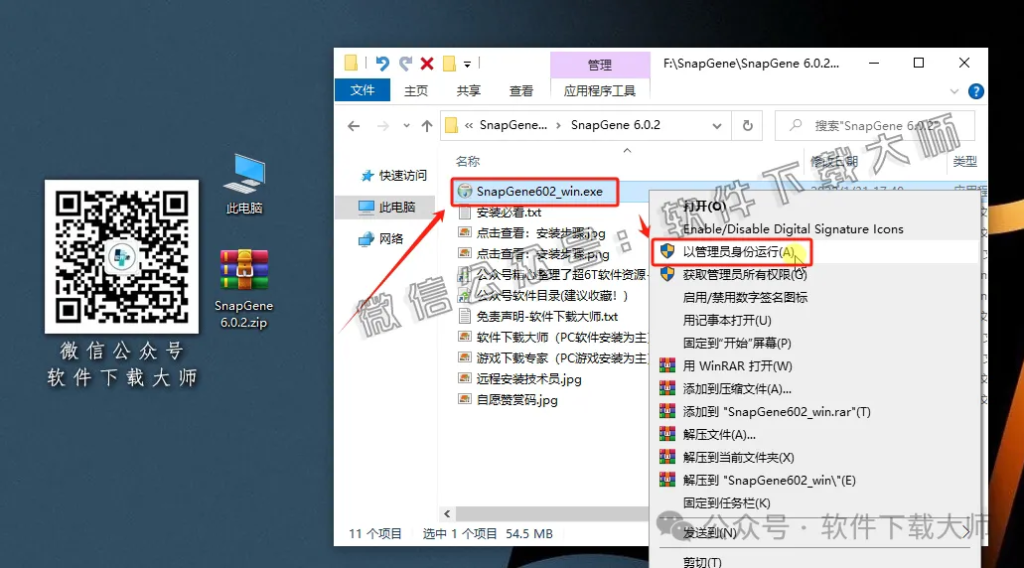Choose 解压文件(A)... in the context menu

pyautogui.click(x=719, y=435)
